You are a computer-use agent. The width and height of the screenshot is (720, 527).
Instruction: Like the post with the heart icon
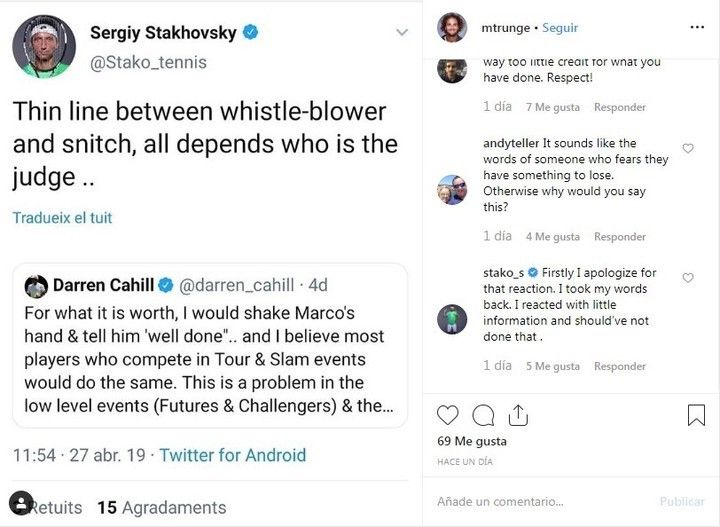pyautogui.click(x=448, y=415)
